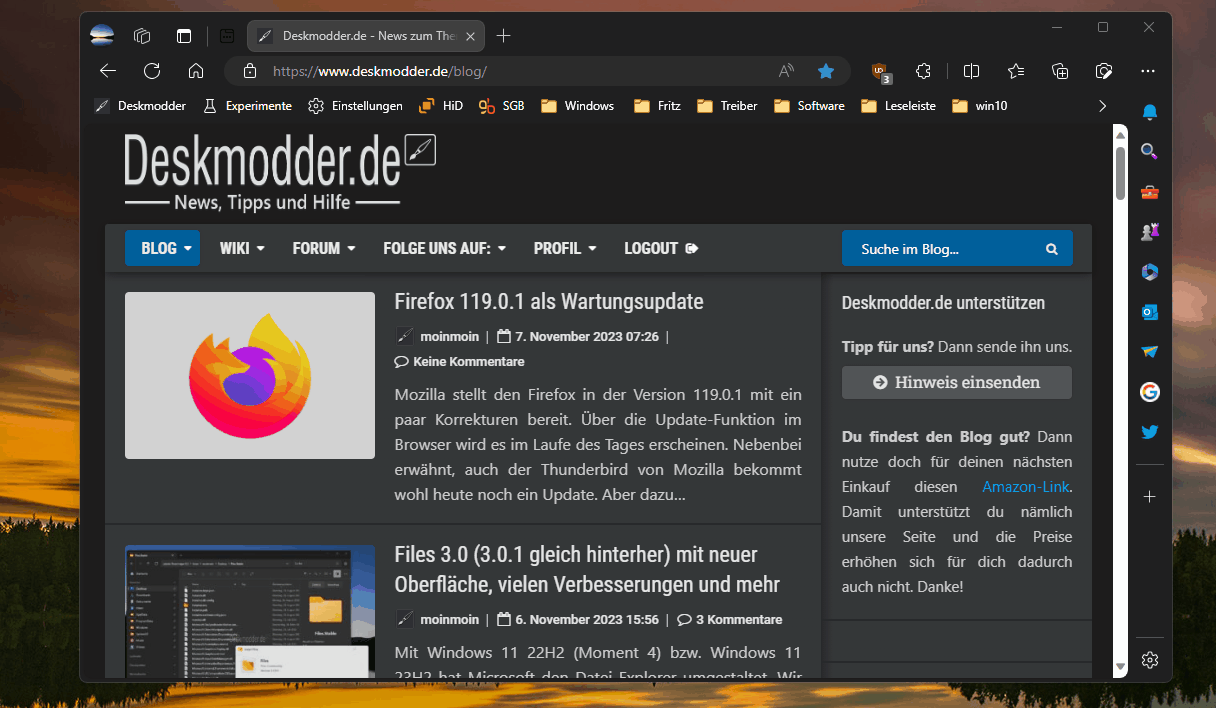The width and height of the screenshot is (1216, 708).
Task: Open the Workspaces icon in title bar
Action: click(142, 36)
